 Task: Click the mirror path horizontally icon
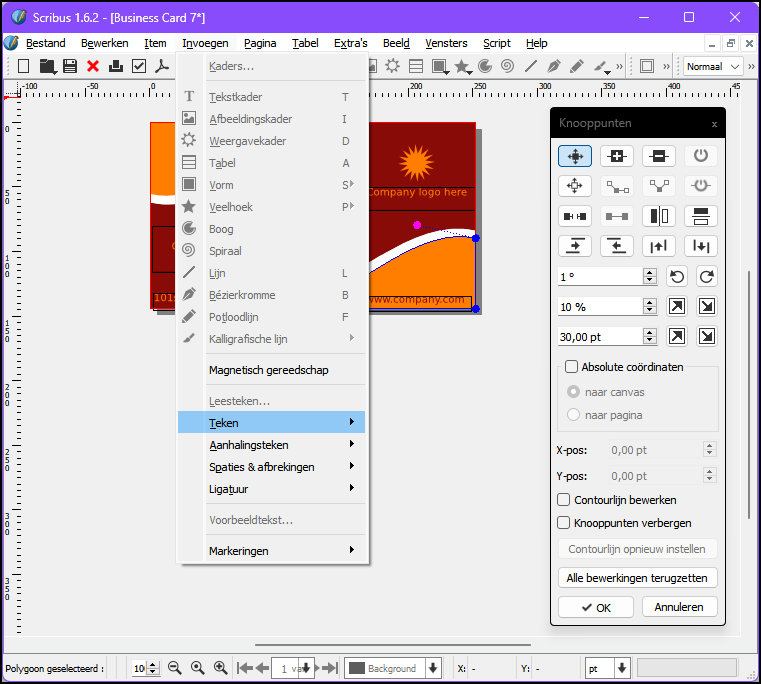click(x=659, y=216)
